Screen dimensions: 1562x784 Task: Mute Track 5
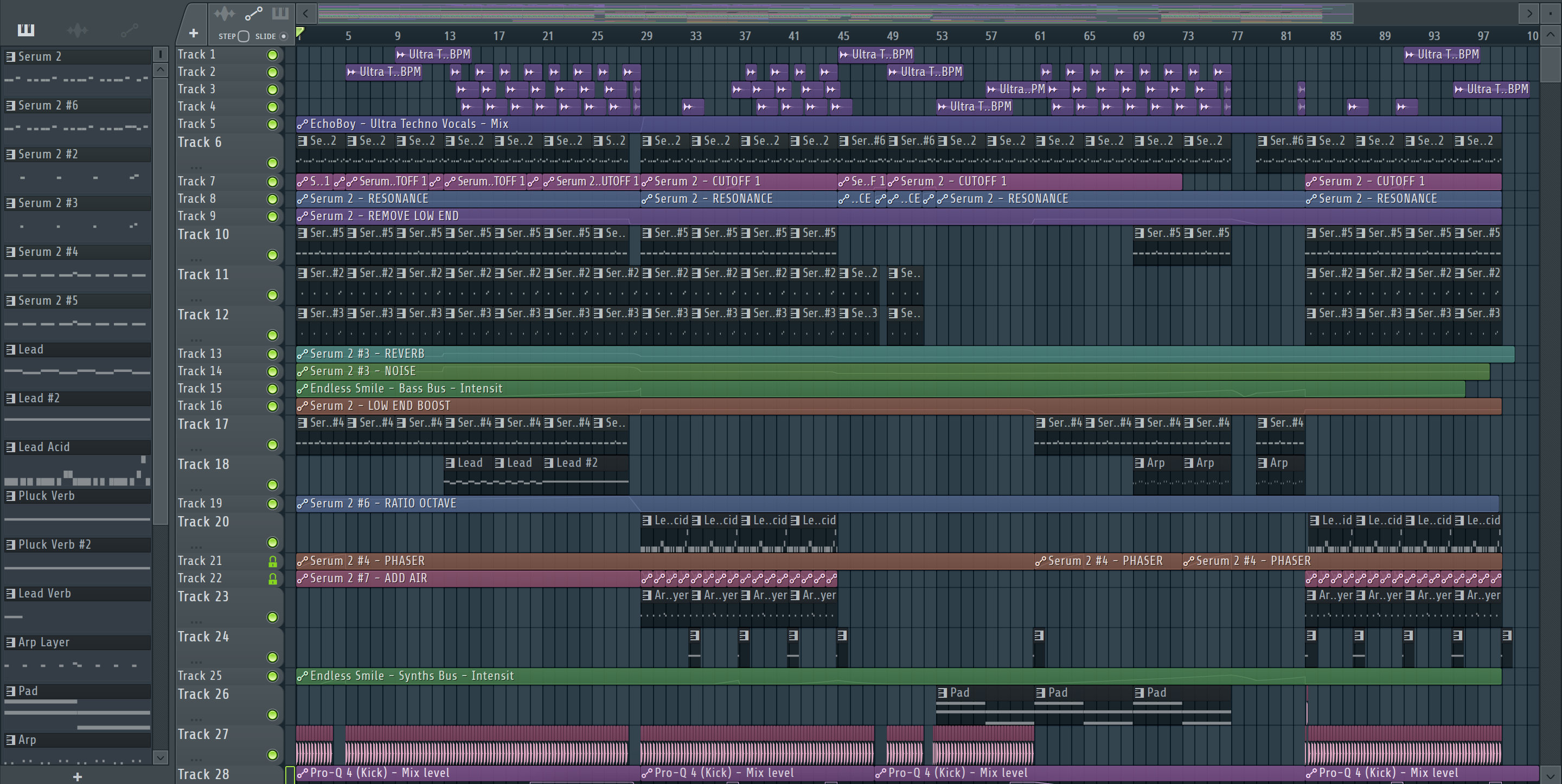tap(273, 124)
